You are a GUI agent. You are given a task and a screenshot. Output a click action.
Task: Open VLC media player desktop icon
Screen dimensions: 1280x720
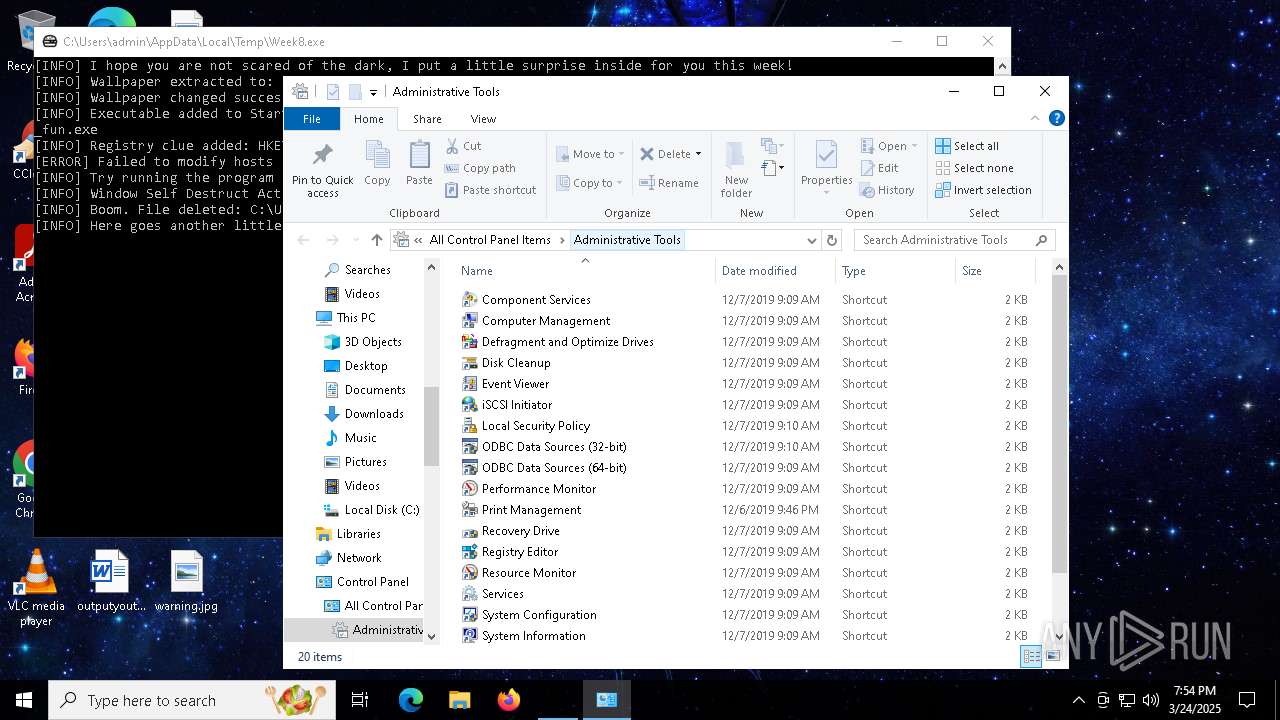click(x=36, y=588)
